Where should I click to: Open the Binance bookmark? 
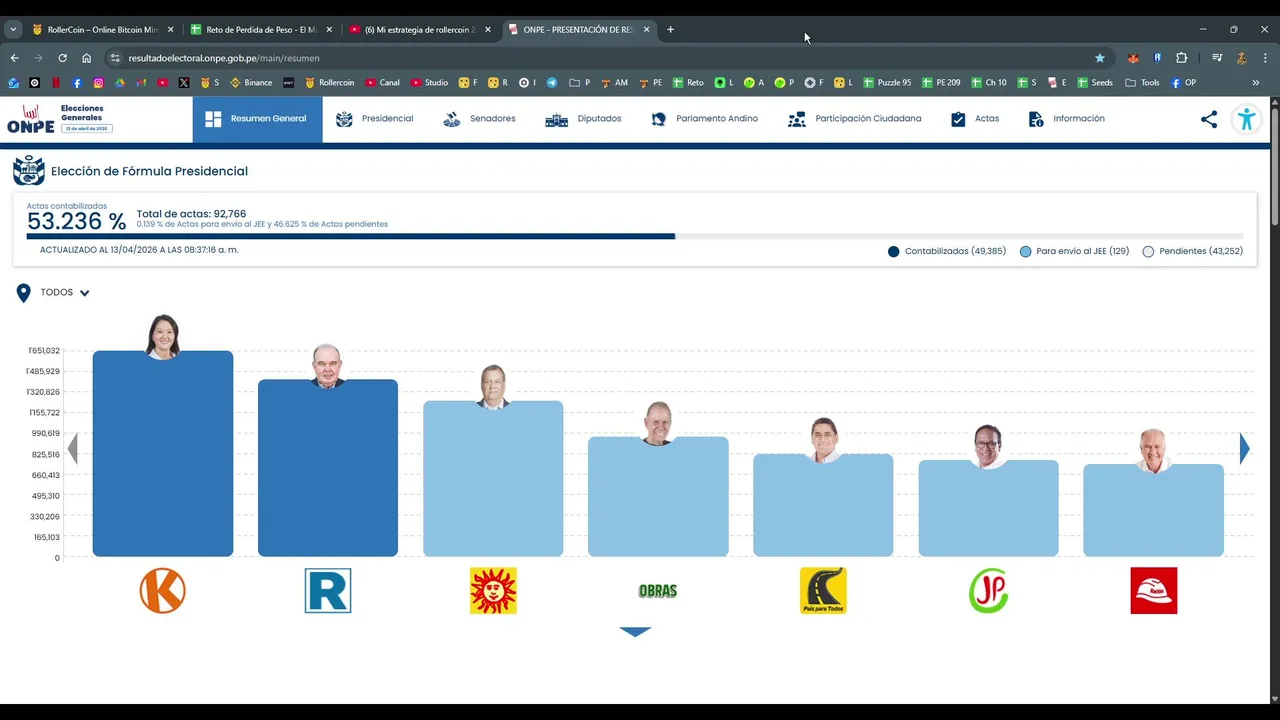[x=251, y=83]
